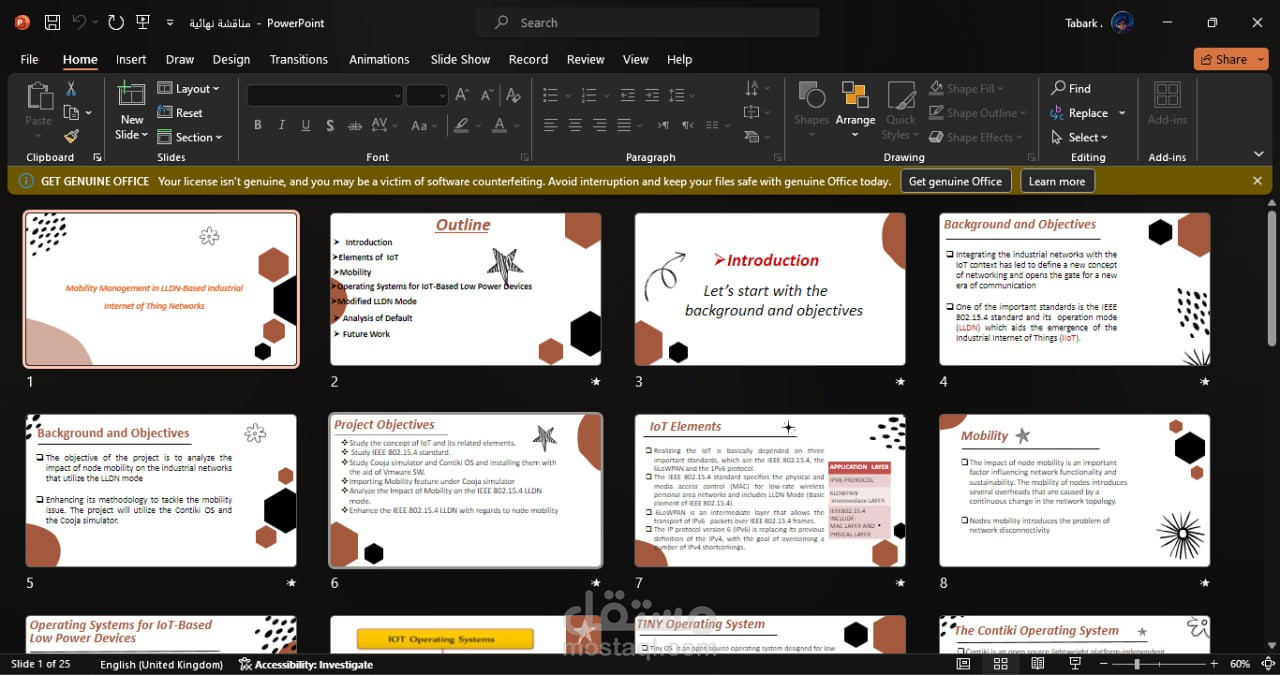Click Start From Beginning presentation icon
1280x675 pixels.
click(142, 22)
